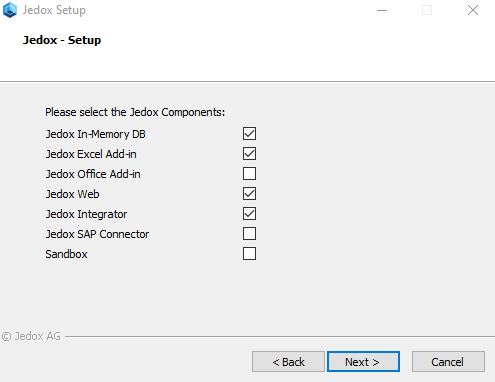The height and width of the screenshot is (382, 495).
Task: Click the Jedox logo icon in title bar
Action: pyautogui.click(x=10, y=10)
